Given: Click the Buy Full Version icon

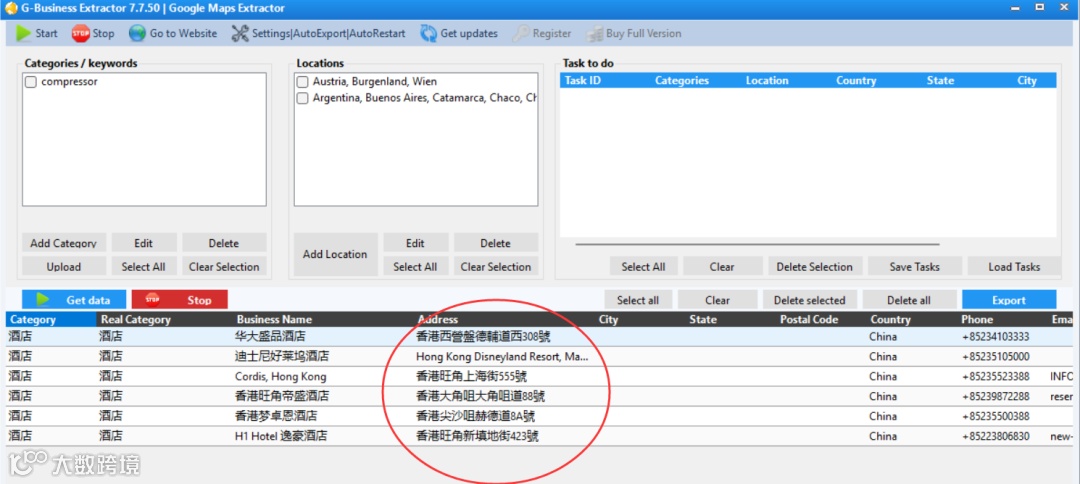Looking at the screenshot, I should (594, 33).
